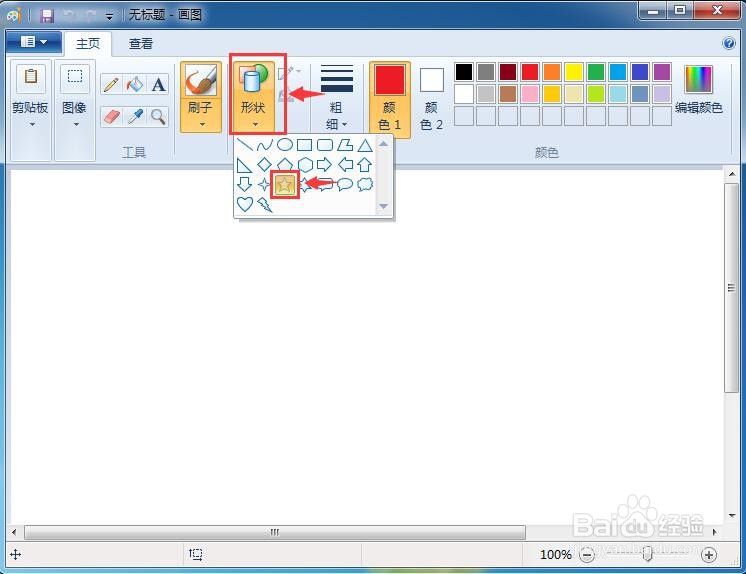Image resolution: width=746 pixels, height=574 pixels.
Task: Pick the straight line shape
Action: tap(245, 145)
